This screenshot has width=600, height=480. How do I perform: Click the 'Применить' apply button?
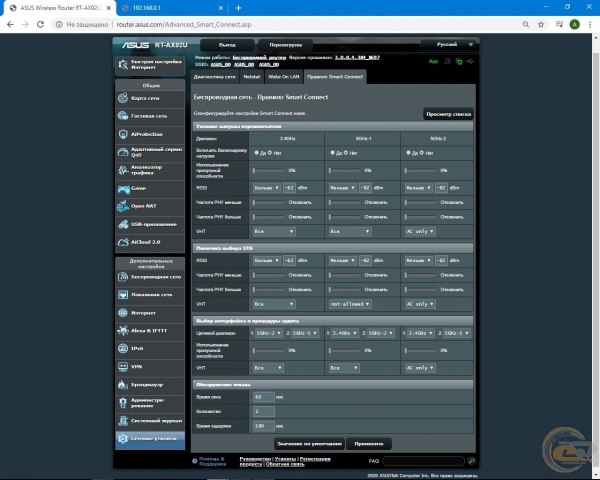369,443
